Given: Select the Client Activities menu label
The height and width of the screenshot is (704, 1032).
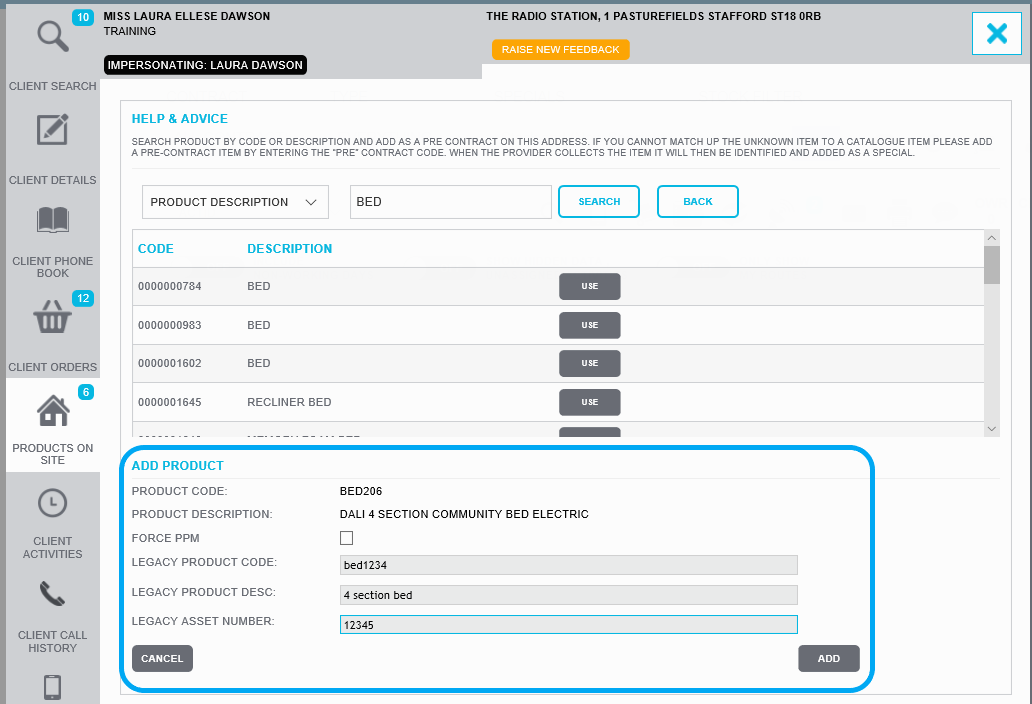Looking at the screenshot, I should tap(53, 547).
